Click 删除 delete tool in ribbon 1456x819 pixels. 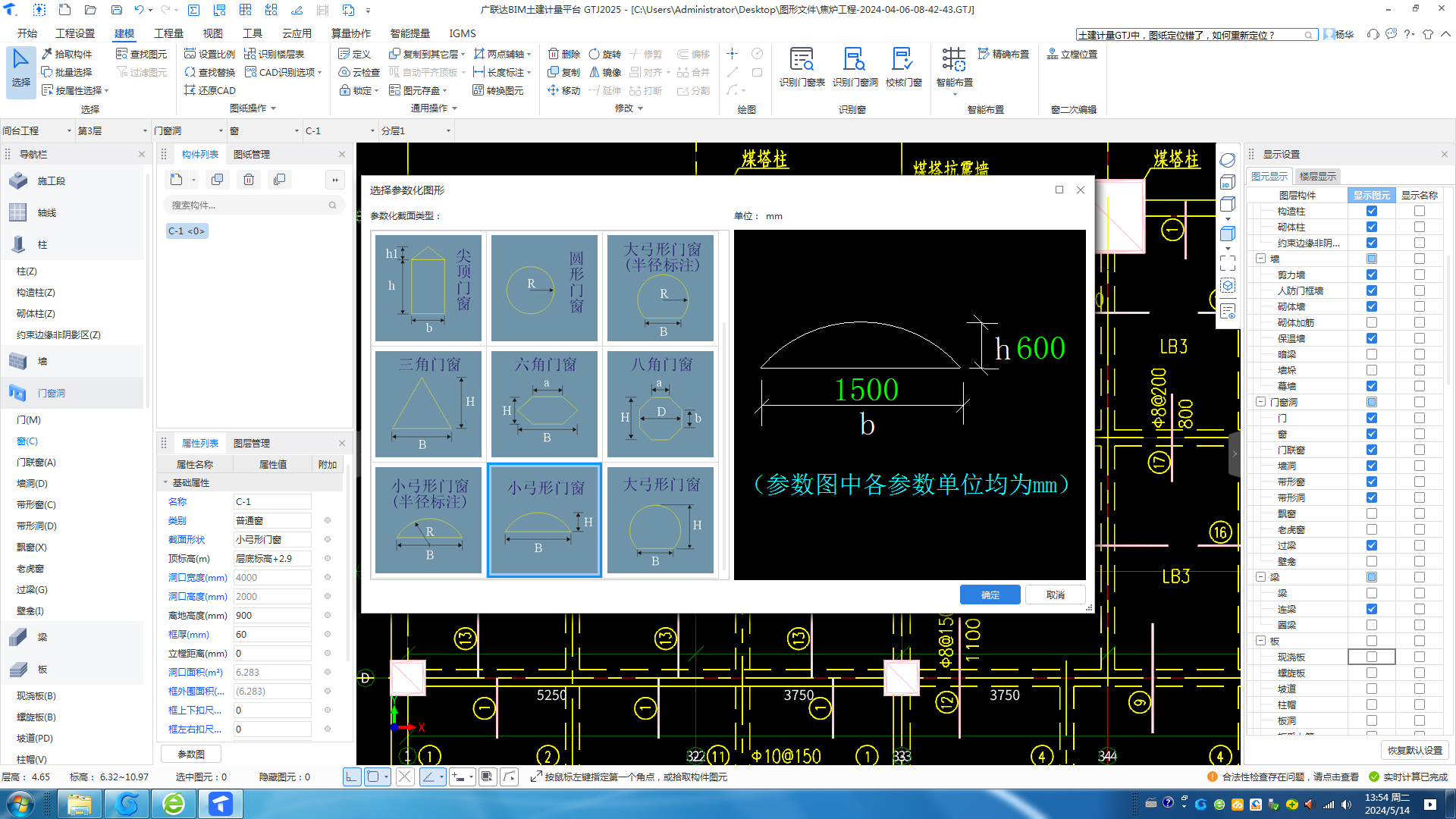pos(564,54)
